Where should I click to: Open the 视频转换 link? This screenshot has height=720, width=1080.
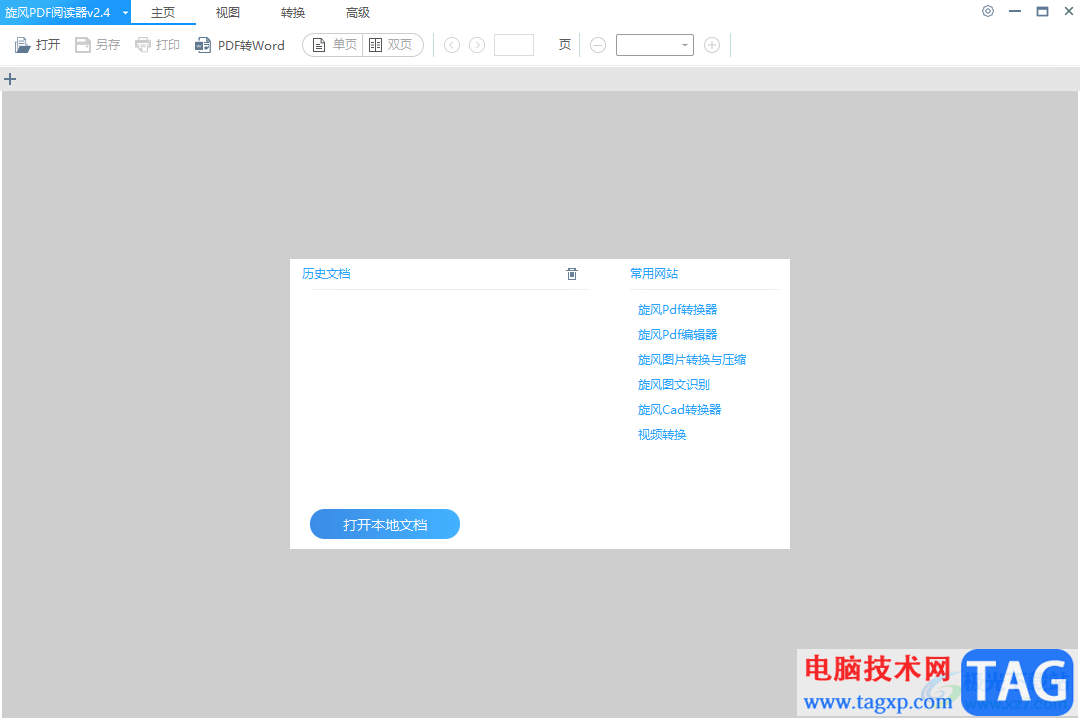[x=662, y=435]
